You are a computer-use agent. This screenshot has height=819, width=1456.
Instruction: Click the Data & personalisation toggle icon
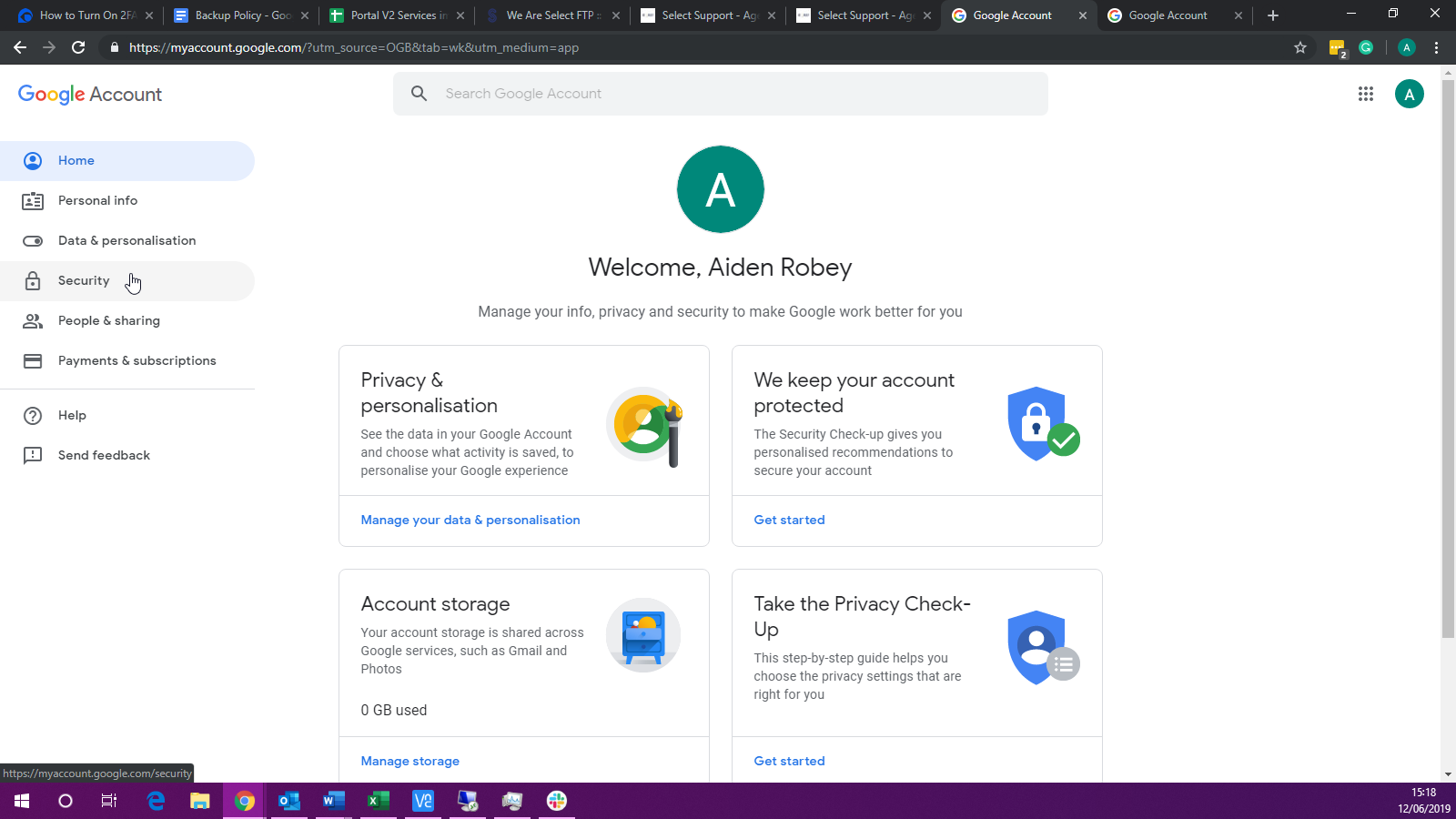pos(33,241)
